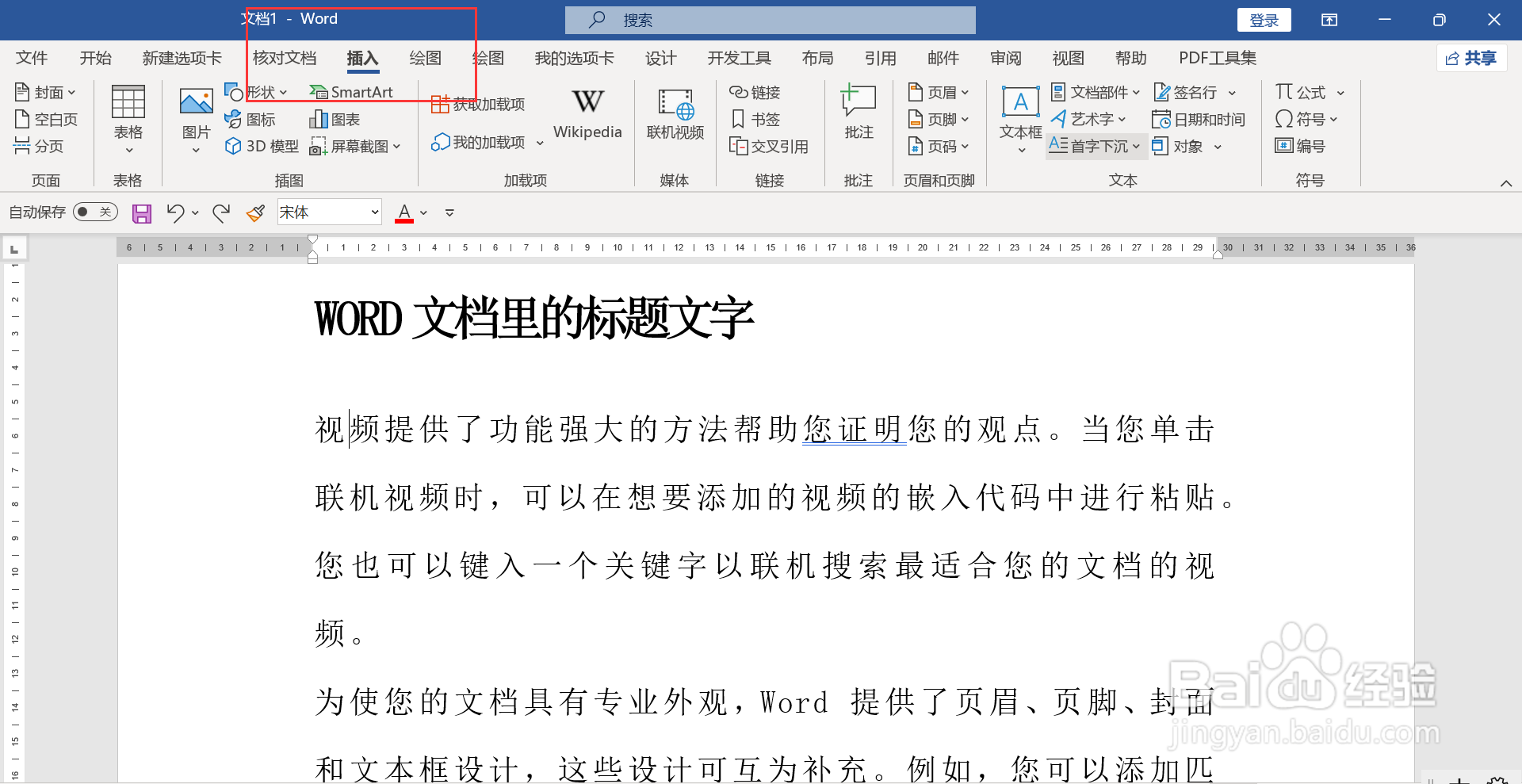Insert a page break (分页)

39,146
